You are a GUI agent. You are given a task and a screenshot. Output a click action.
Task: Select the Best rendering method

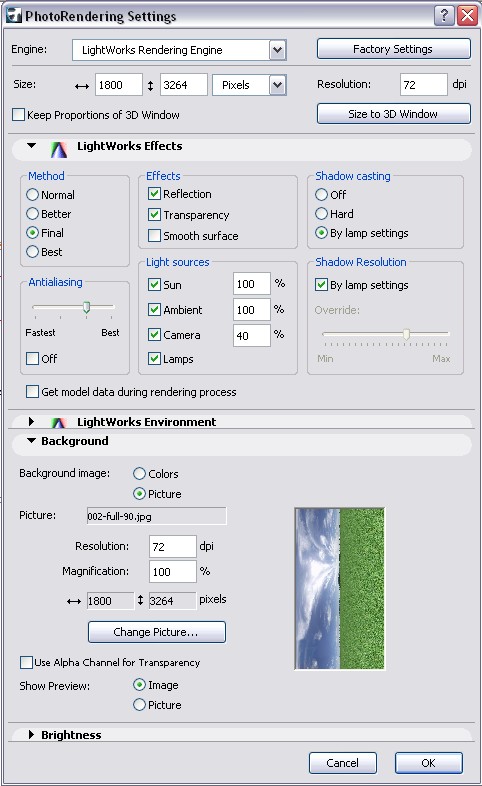[x=33, y=252]
